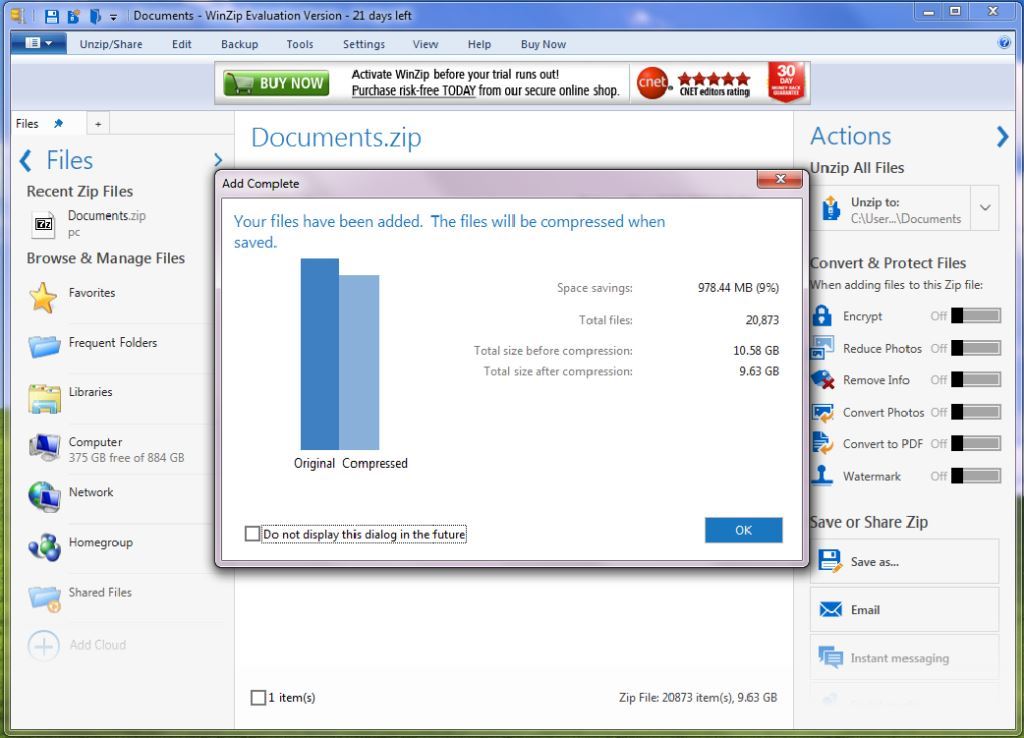Expand the Unzip to folder dropdown arrow
This screenshot has height=738, width=1024.
[985, 208]
